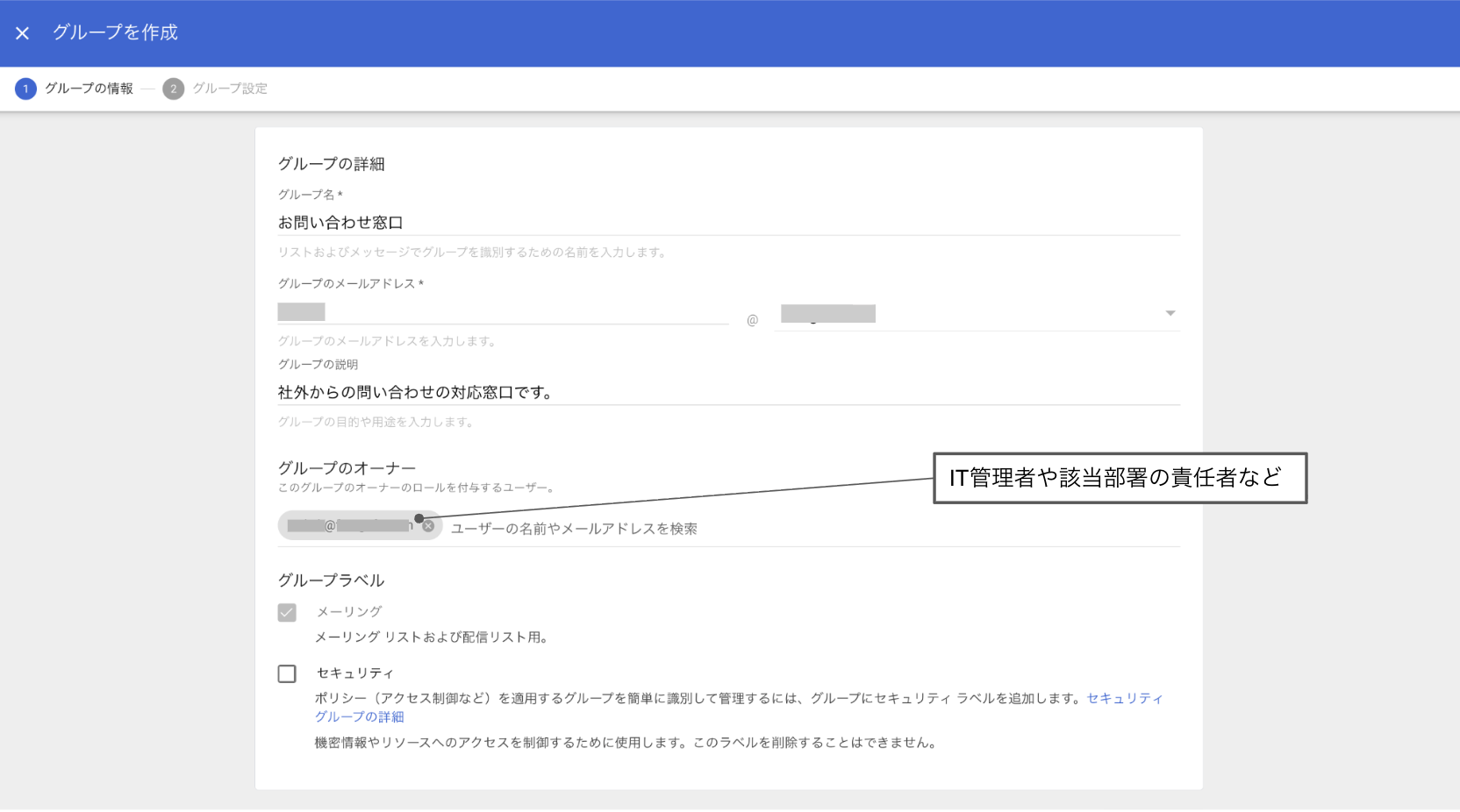This screenshot has height=812, width=1460.
Task: Click the gray step 2 circle icon
Action: click(173, 89)
